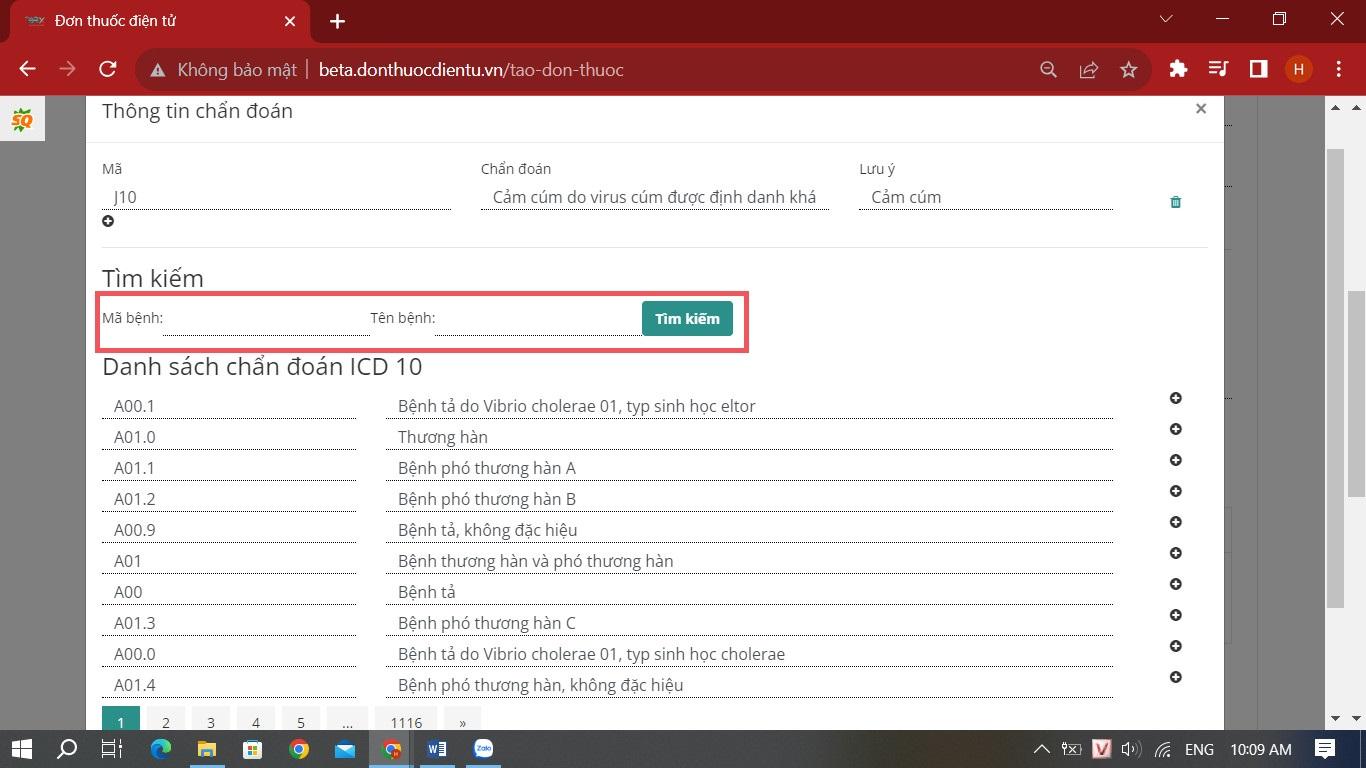1366x768 pixels.
Task: Go to page 4 of diagnosis list
Action: [x=255, y=721]
